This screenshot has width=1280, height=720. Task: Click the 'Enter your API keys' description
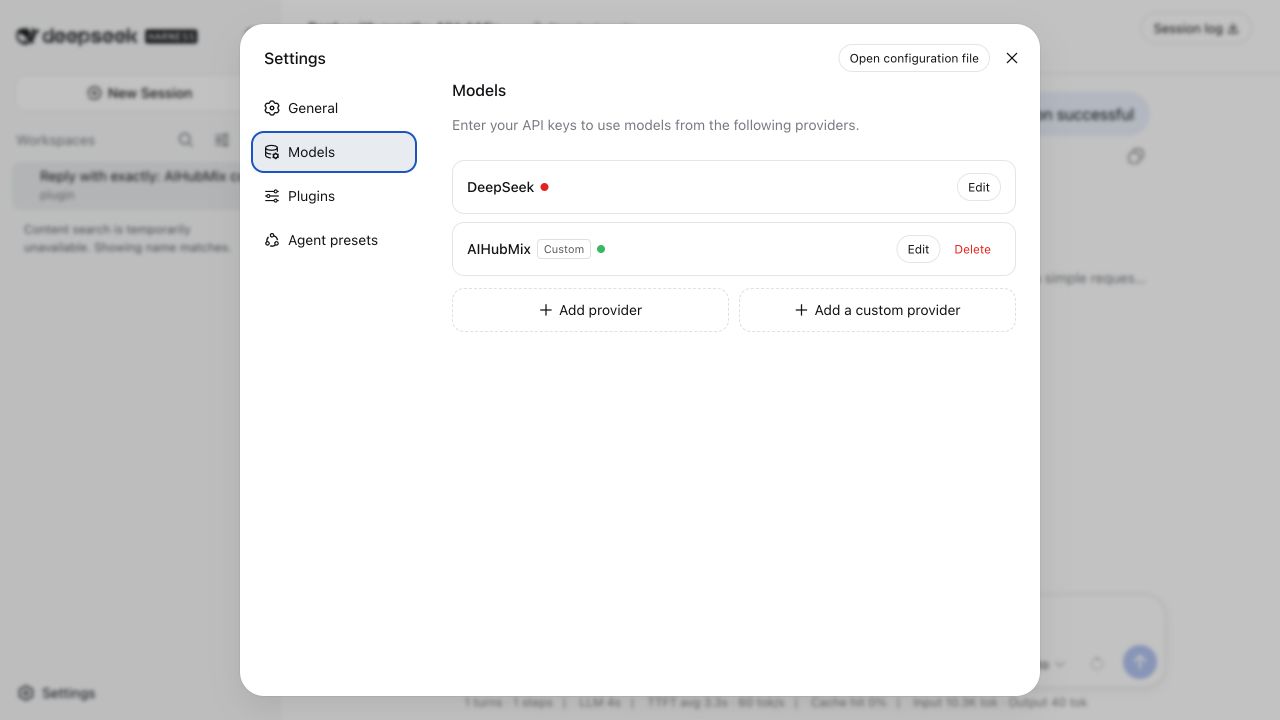655,125
